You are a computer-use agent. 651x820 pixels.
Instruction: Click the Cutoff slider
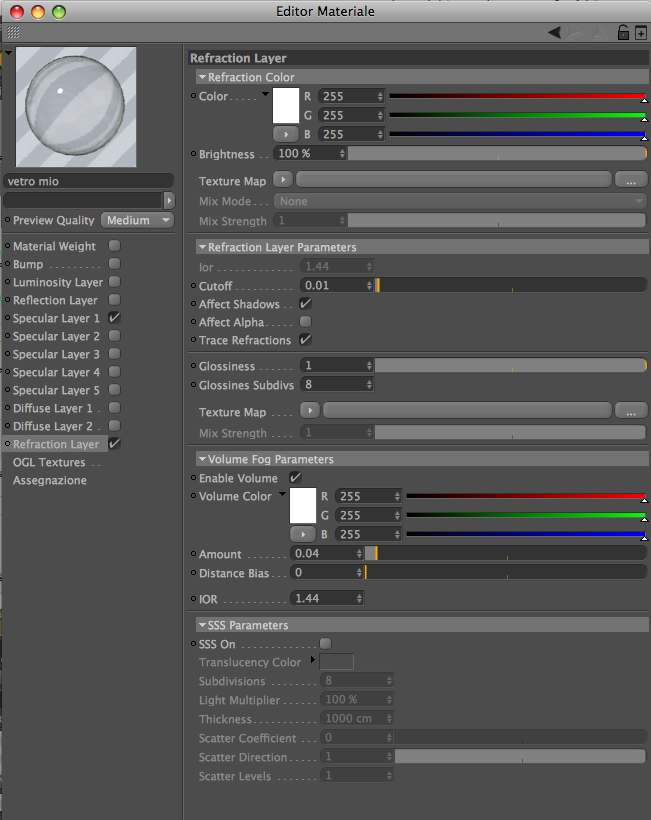pyautogui.click(x=511, y=285)
